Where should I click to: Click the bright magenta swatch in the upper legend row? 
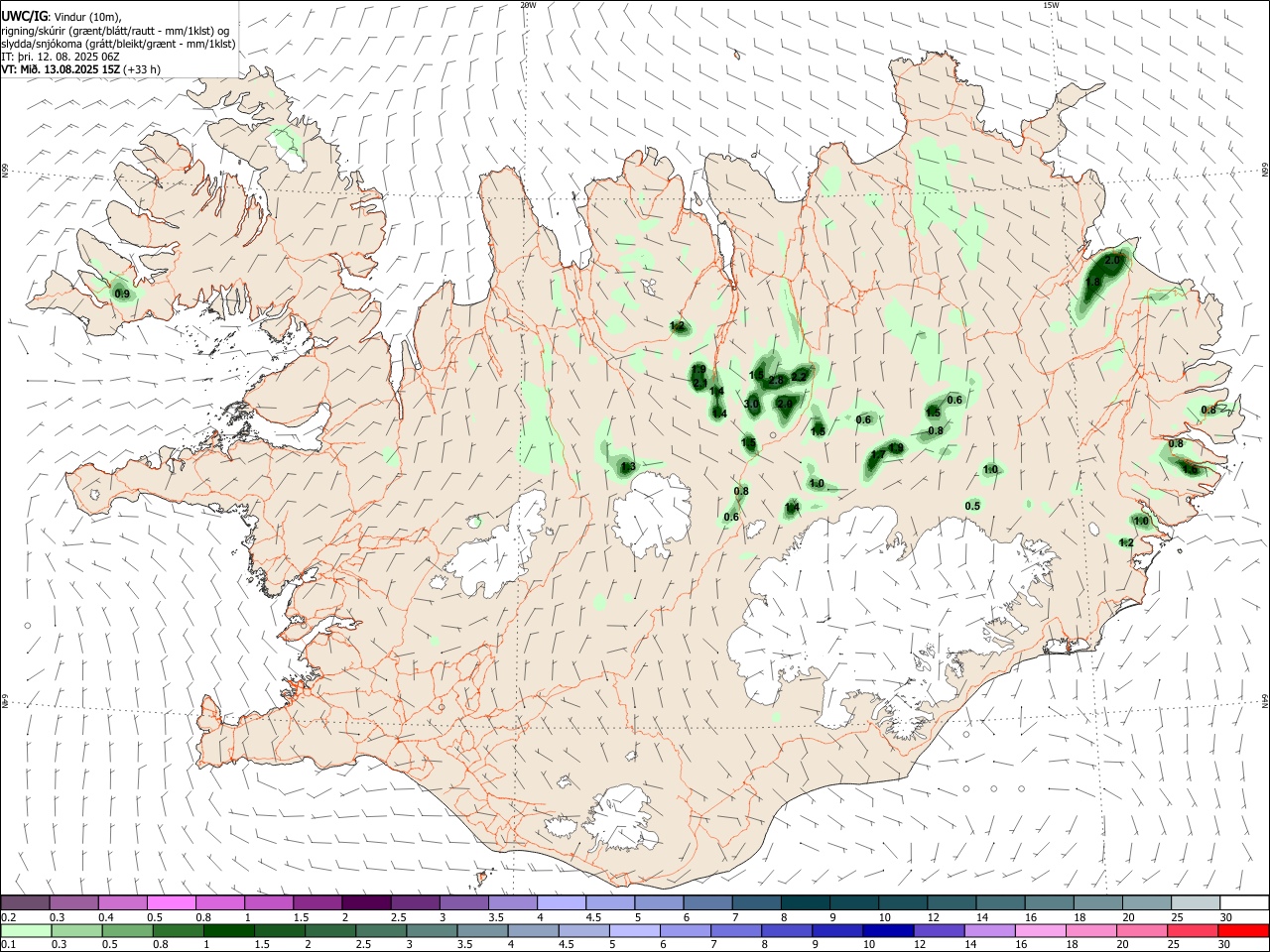click(x=171, y=903)
